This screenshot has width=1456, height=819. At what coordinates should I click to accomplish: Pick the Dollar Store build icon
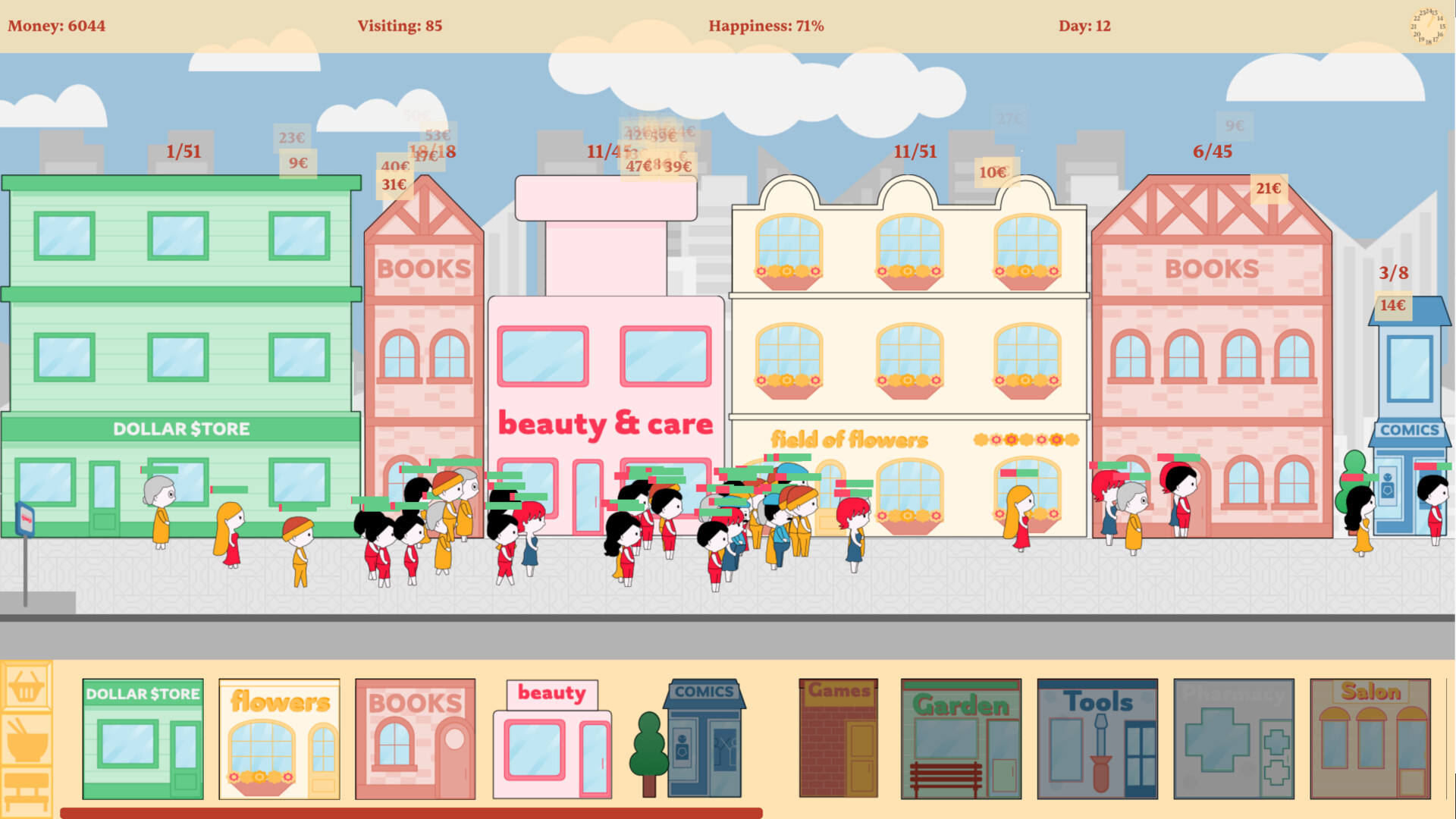tap(143, 739)
